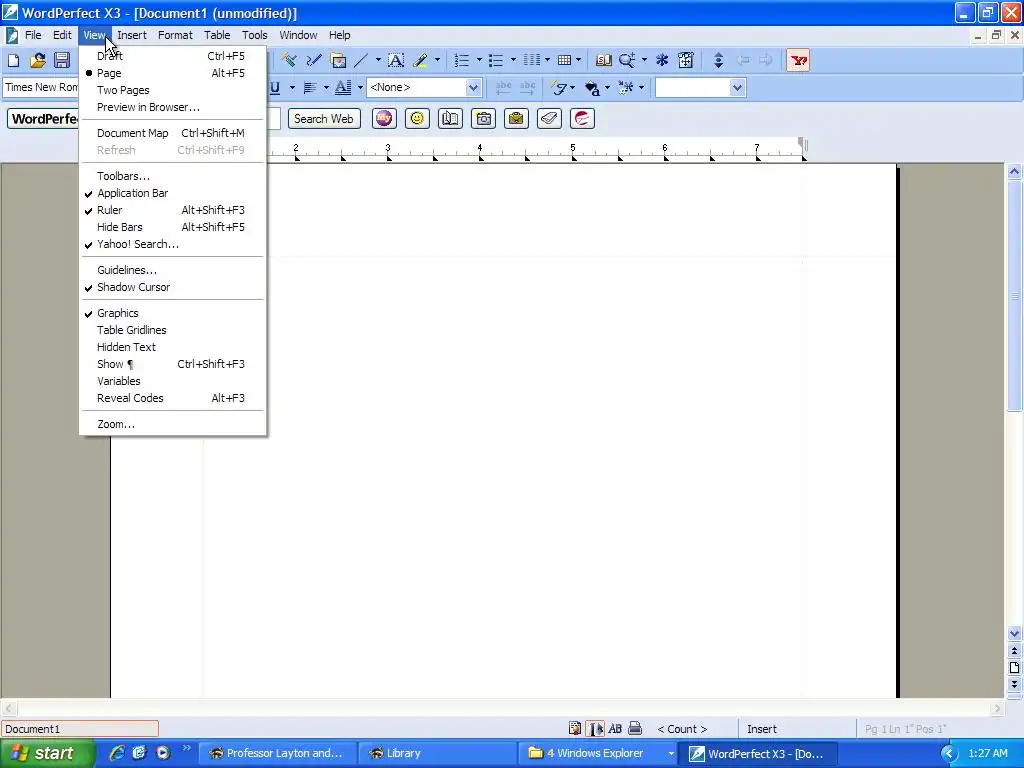The height and width of the screenshot is (768, 1024).
Task: Click the printer icon in application bar
Action: [635, 728]
